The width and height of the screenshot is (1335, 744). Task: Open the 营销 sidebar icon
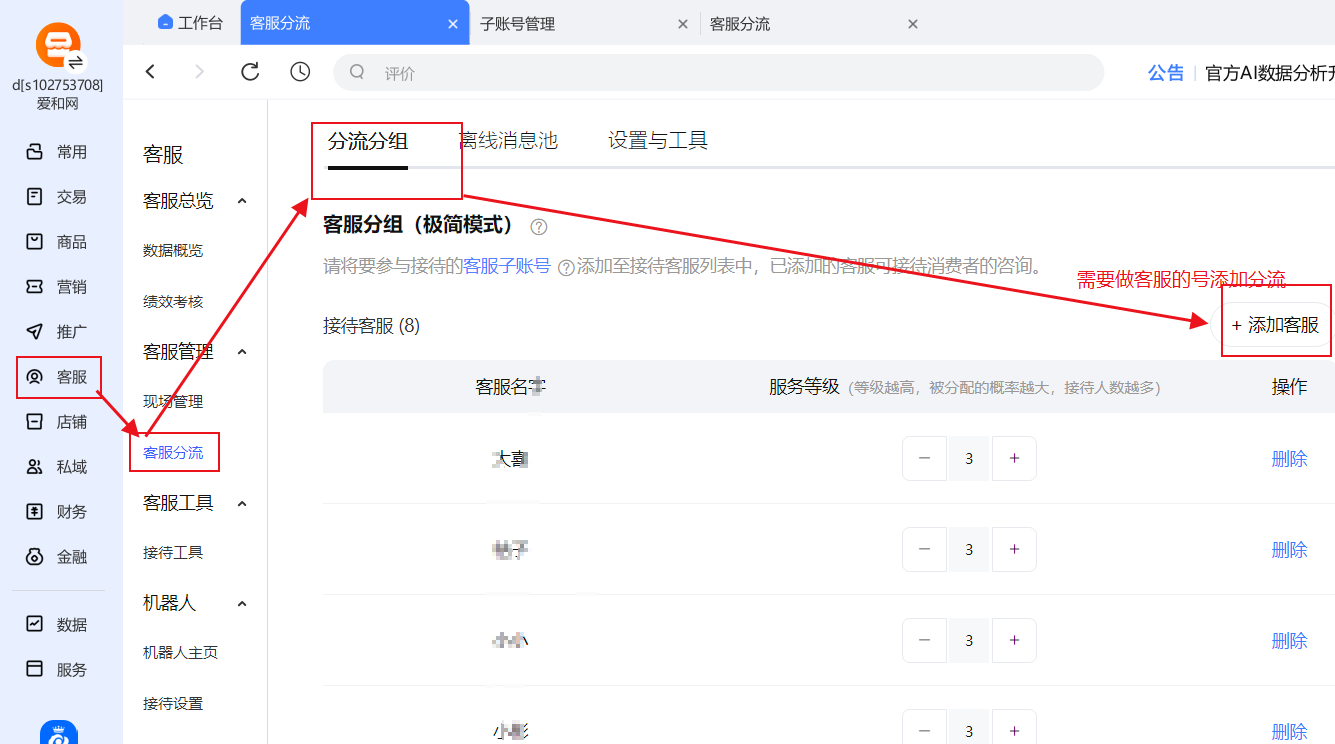pyautogui.click(x=35, y=287)
